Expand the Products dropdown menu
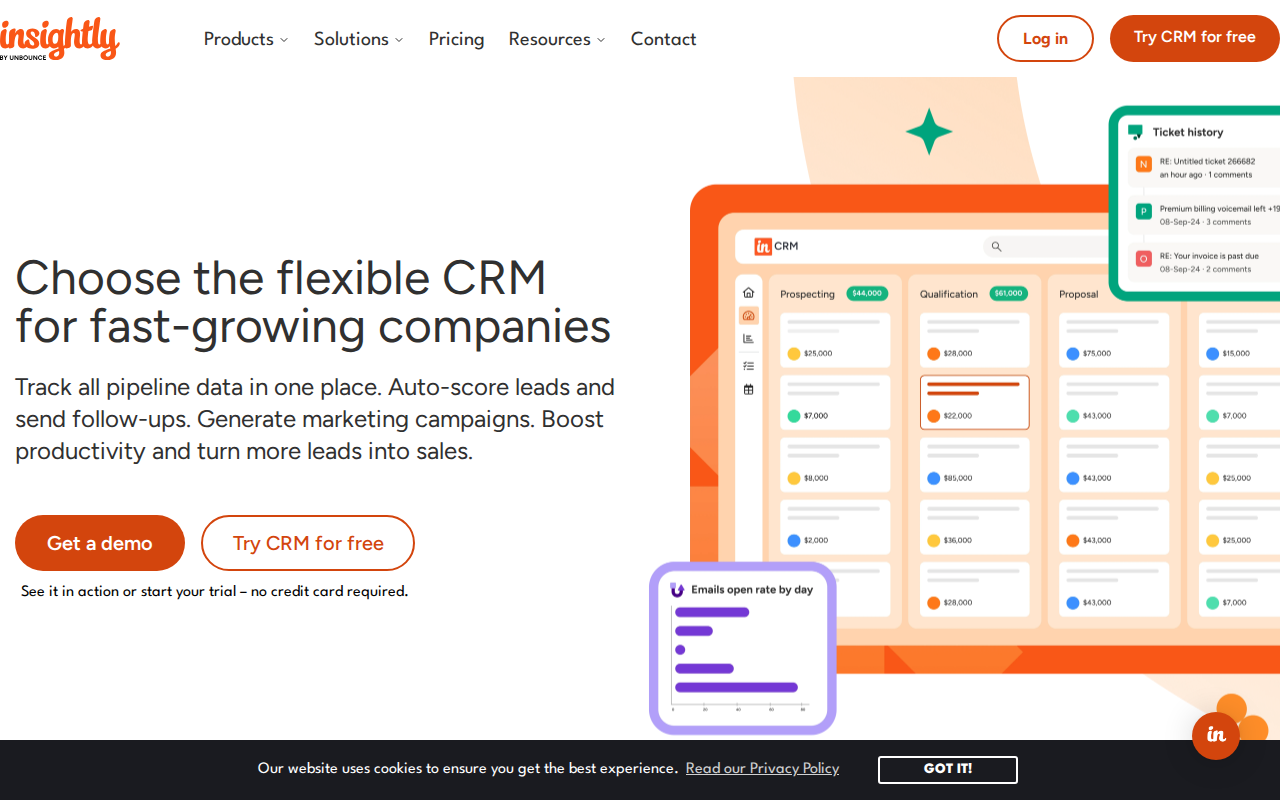1280x800 pixels. [245, 39]
